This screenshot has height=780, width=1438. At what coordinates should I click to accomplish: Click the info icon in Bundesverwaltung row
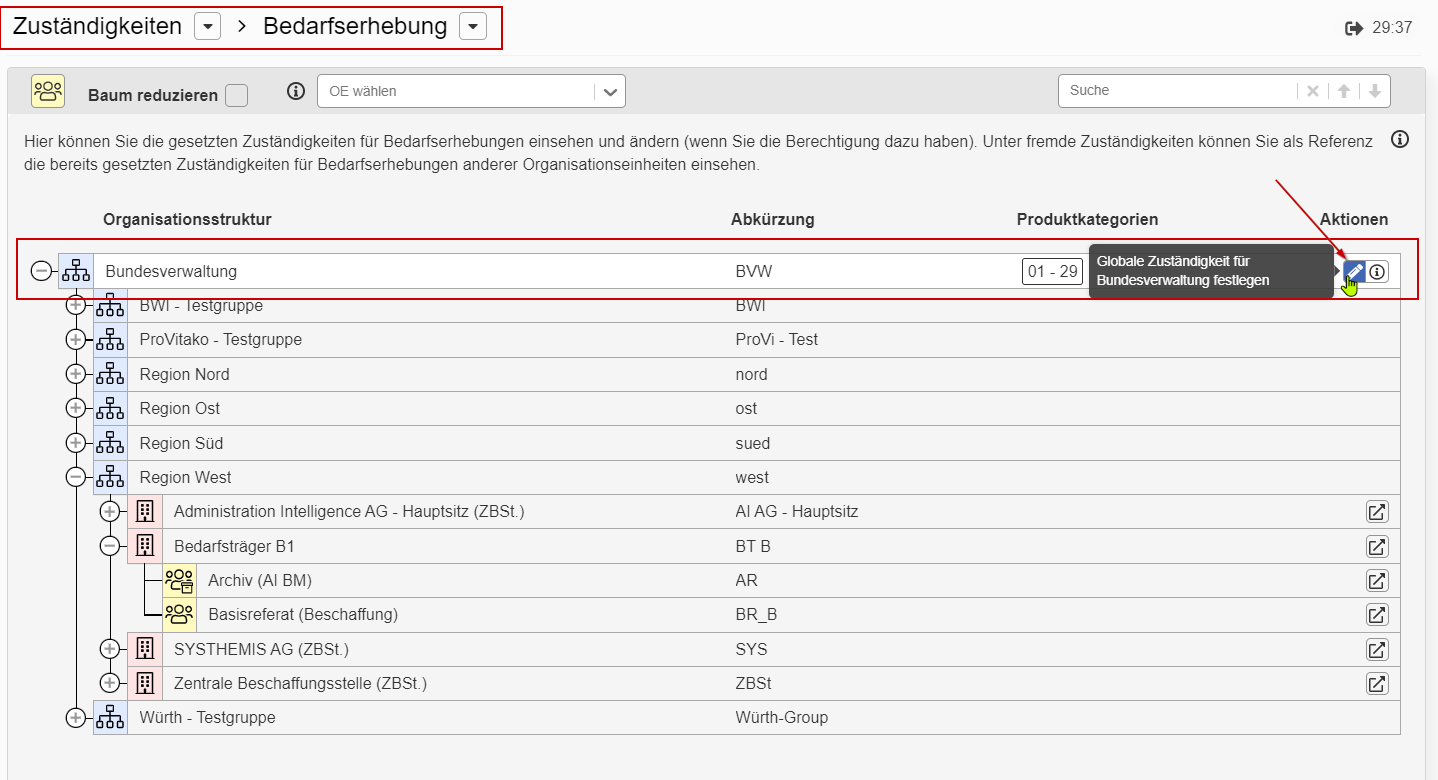1378,271
